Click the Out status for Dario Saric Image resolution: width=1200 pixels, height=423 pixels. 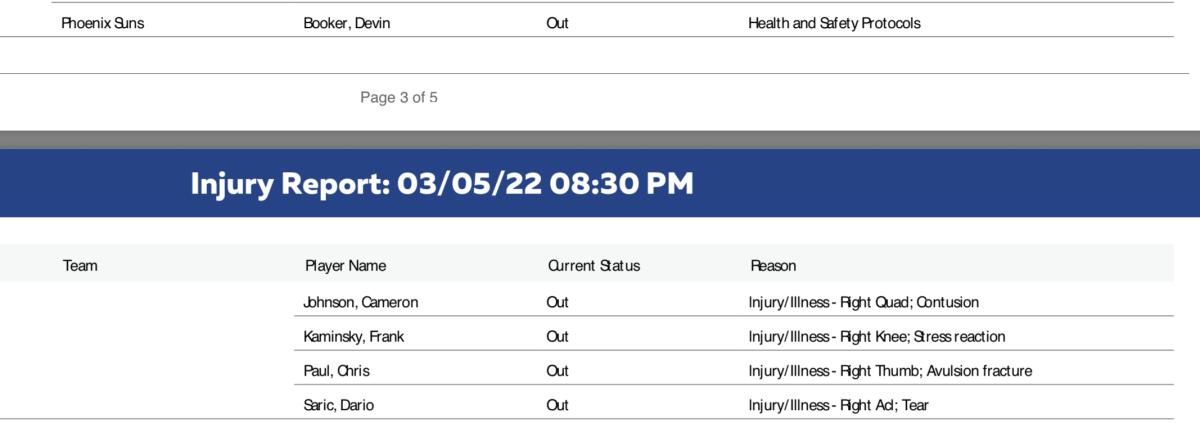557,405
